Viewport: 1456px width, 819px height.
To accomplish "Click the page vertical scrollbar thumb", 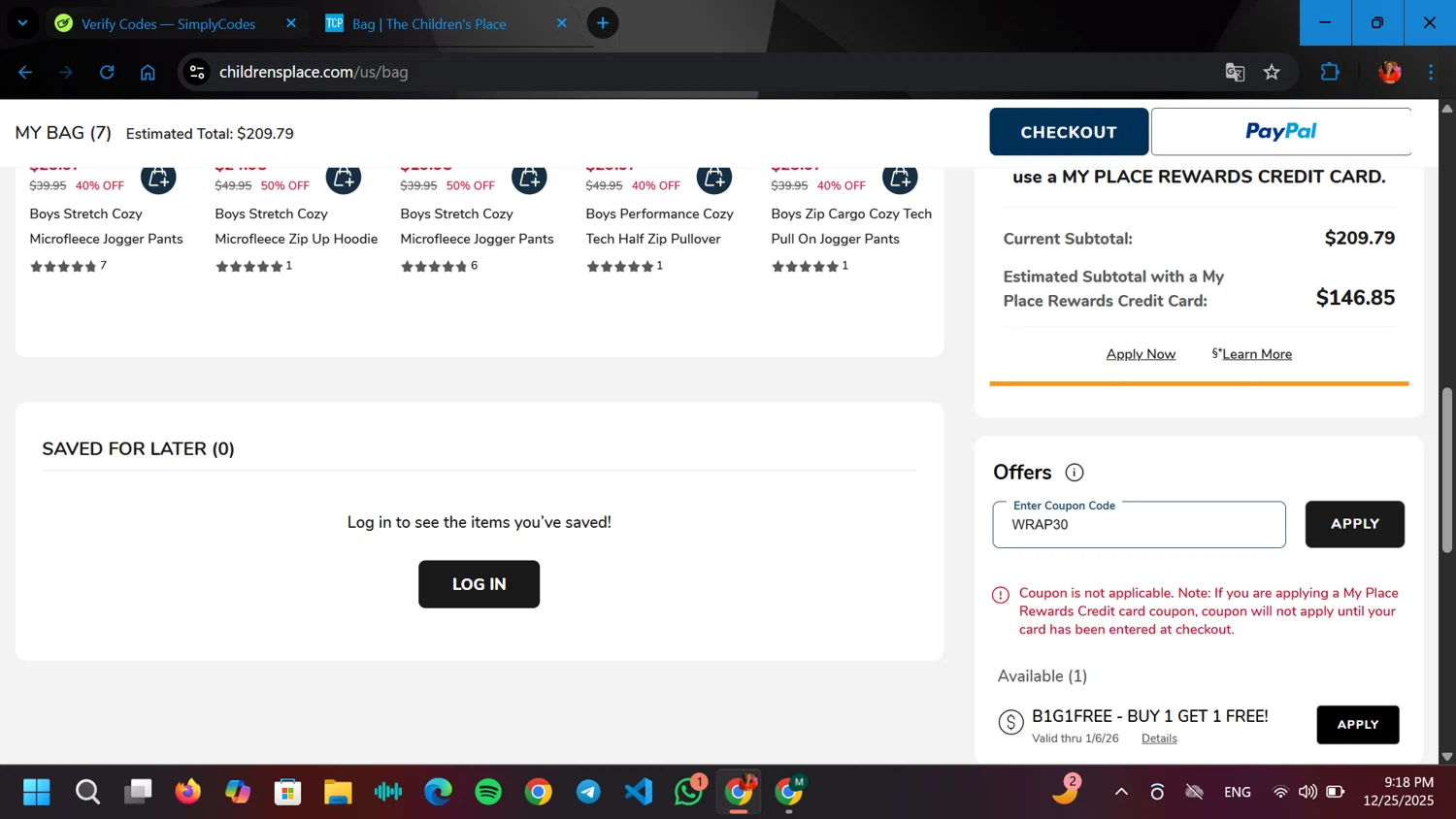I will point(1447,471).
